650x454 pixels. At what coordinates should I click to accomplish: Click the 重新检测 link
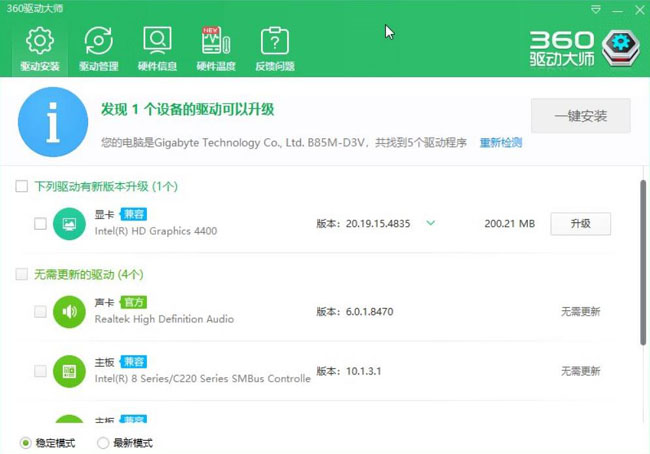click(501, 143)
